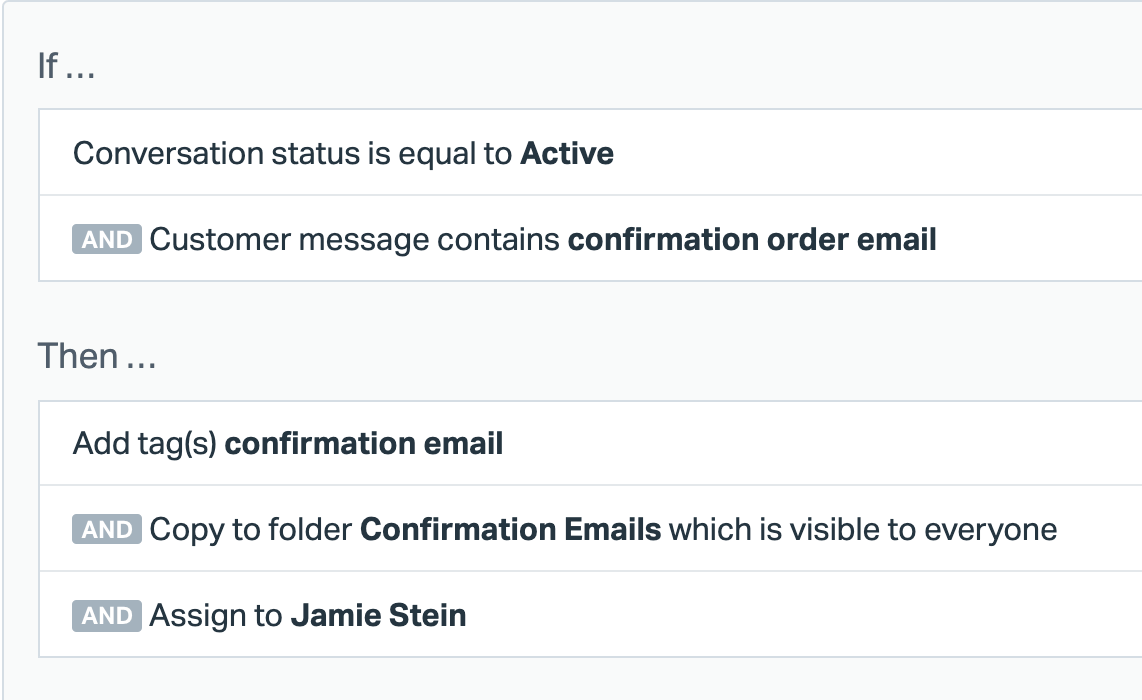
Task: Select the "confirmation email" tag value
Action: [x=364, y=443]
